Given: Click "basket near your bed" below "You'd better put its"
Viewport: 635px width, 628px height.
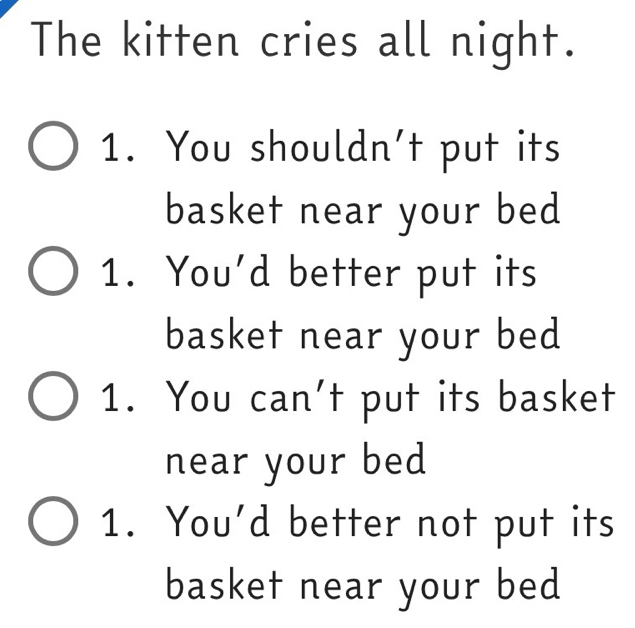Looking at the screenshot, I should click(362, 335).
